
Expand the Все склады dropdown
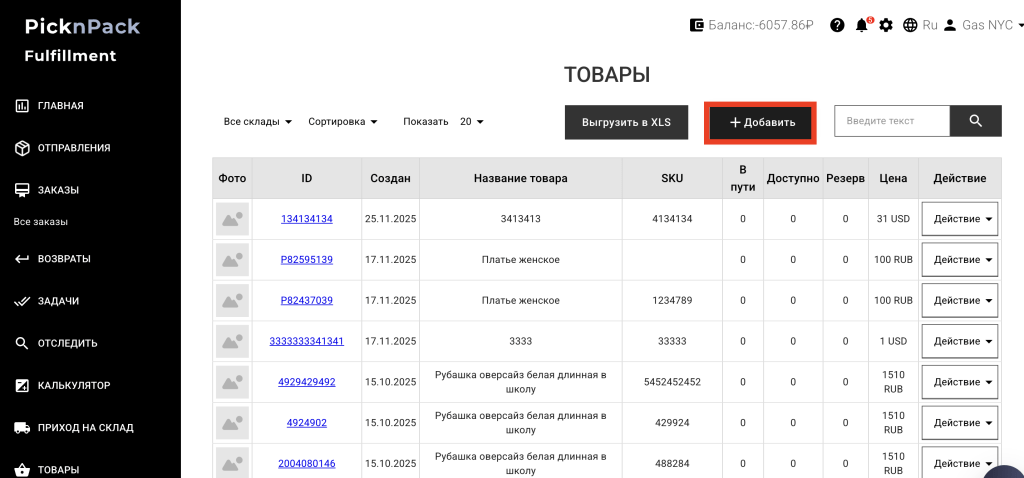[x=258, y=122]
